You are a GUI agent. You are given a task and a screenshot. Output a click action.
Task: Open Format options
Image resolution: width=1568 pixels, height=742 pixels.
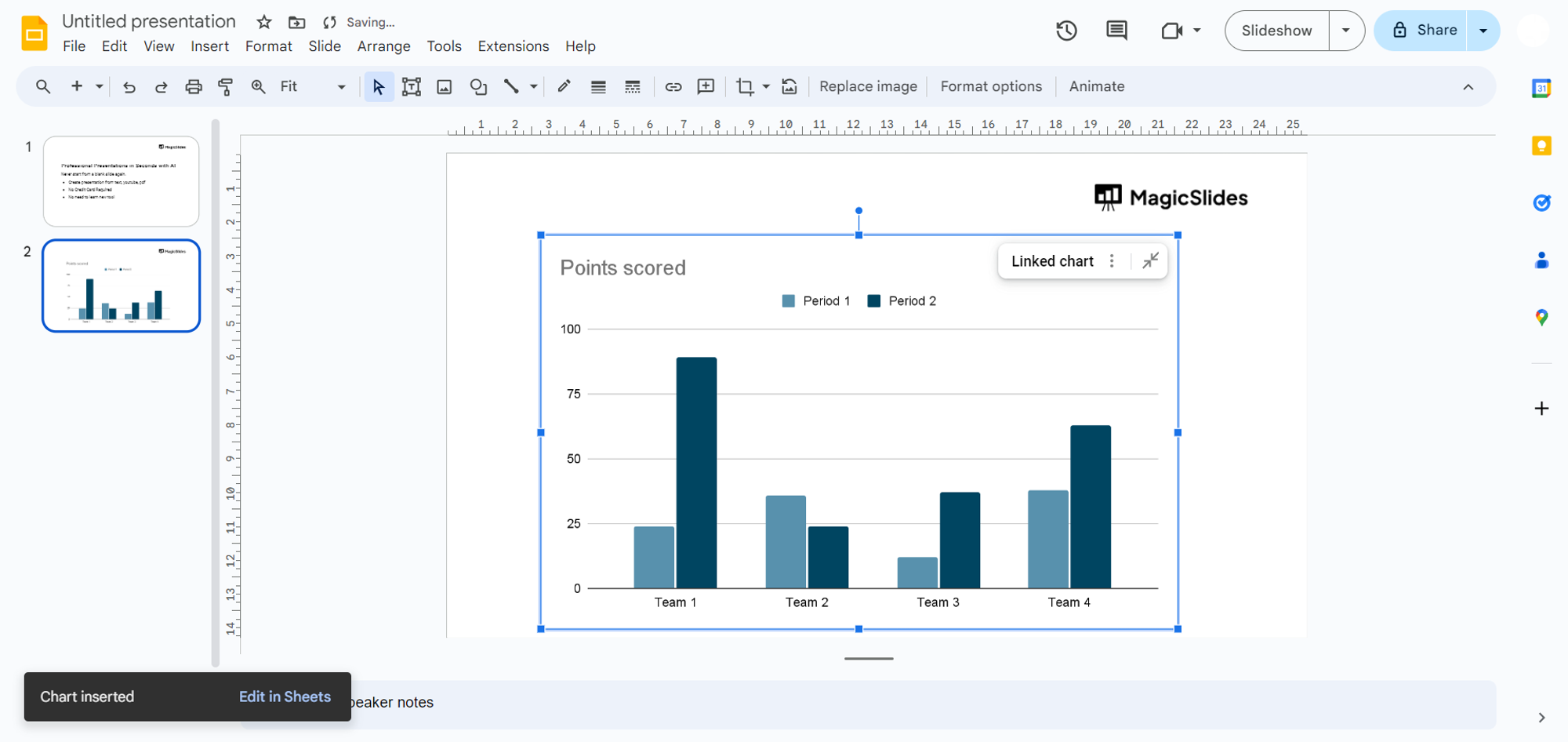(991, 86)
